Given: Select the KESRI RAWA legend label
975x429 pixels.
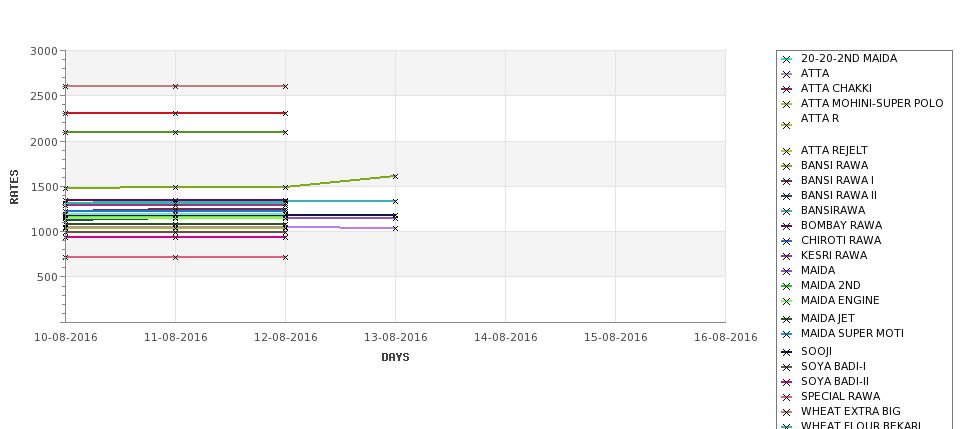Looking at the screenshot, I should (834, 255).
